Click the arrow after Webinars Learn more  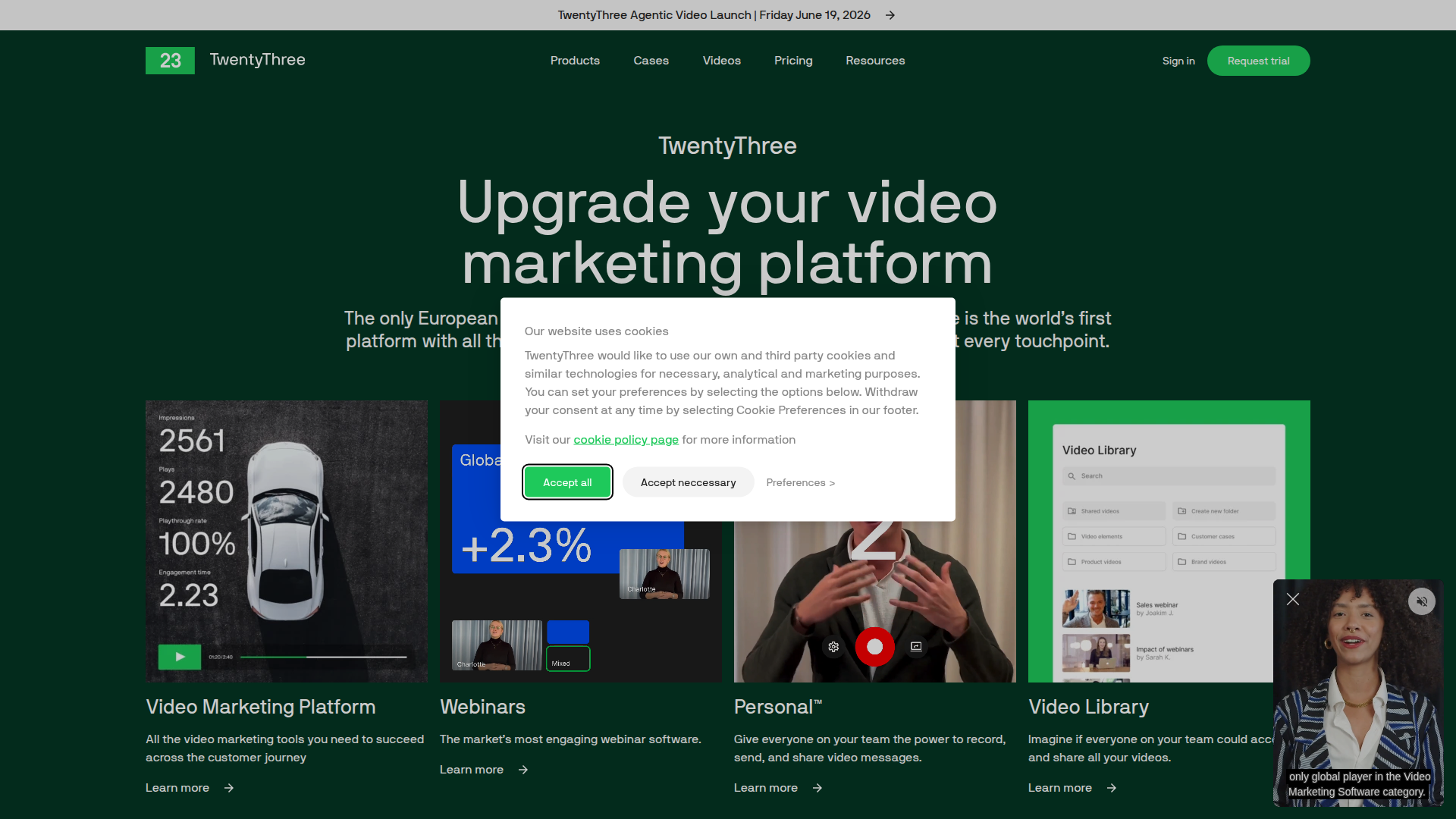coord(523,770)
